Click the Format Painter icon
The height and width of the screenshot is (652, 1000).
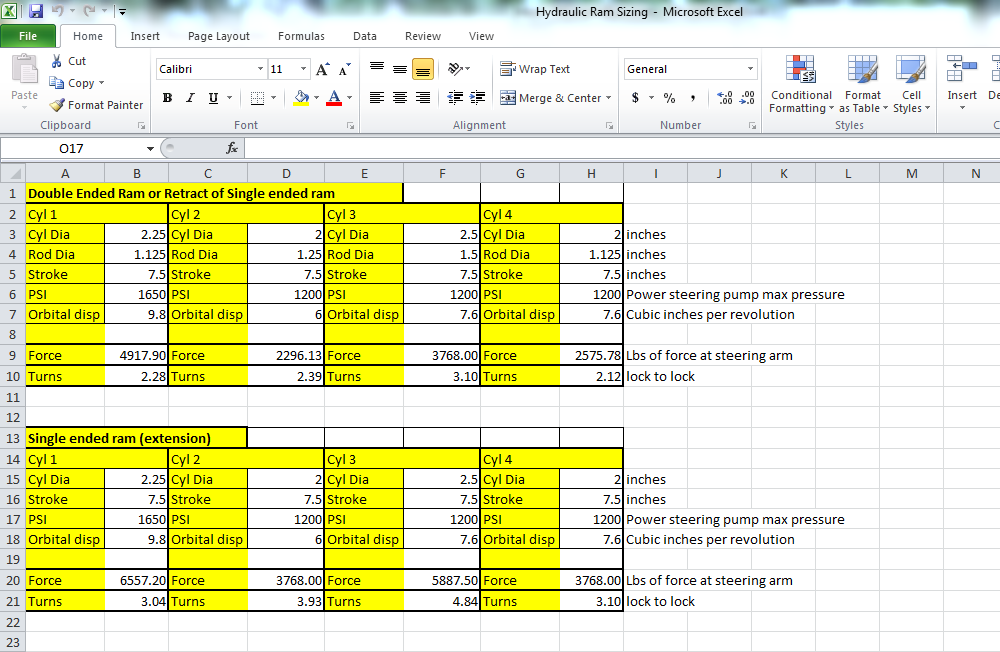click(58, 105)
